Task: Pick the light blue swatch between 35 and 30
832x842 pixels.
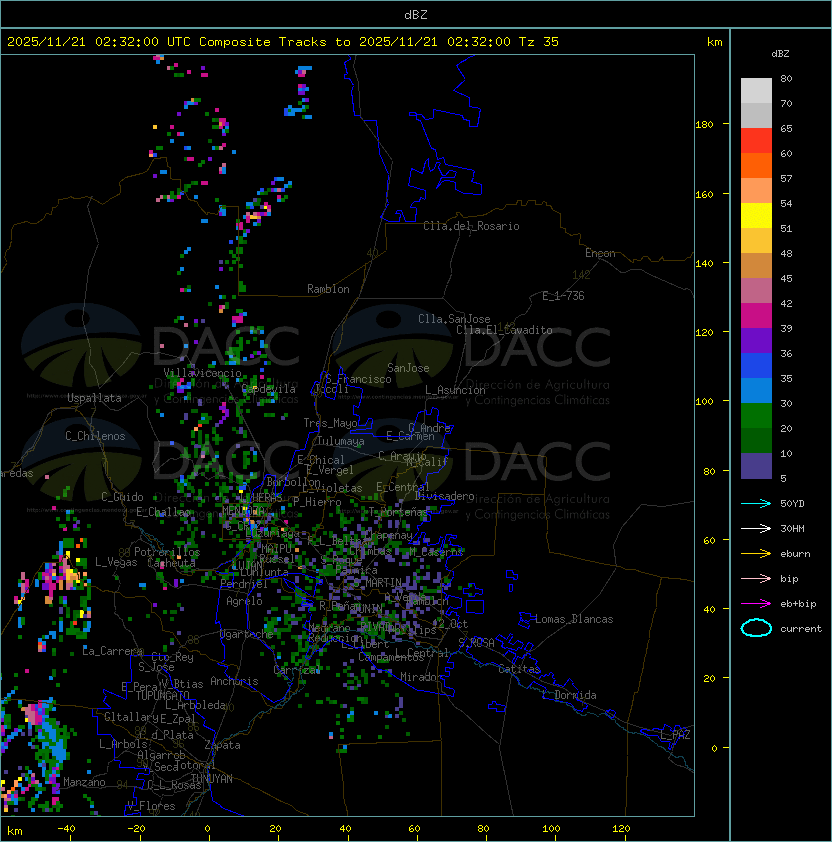Action: tap(756, 390)
